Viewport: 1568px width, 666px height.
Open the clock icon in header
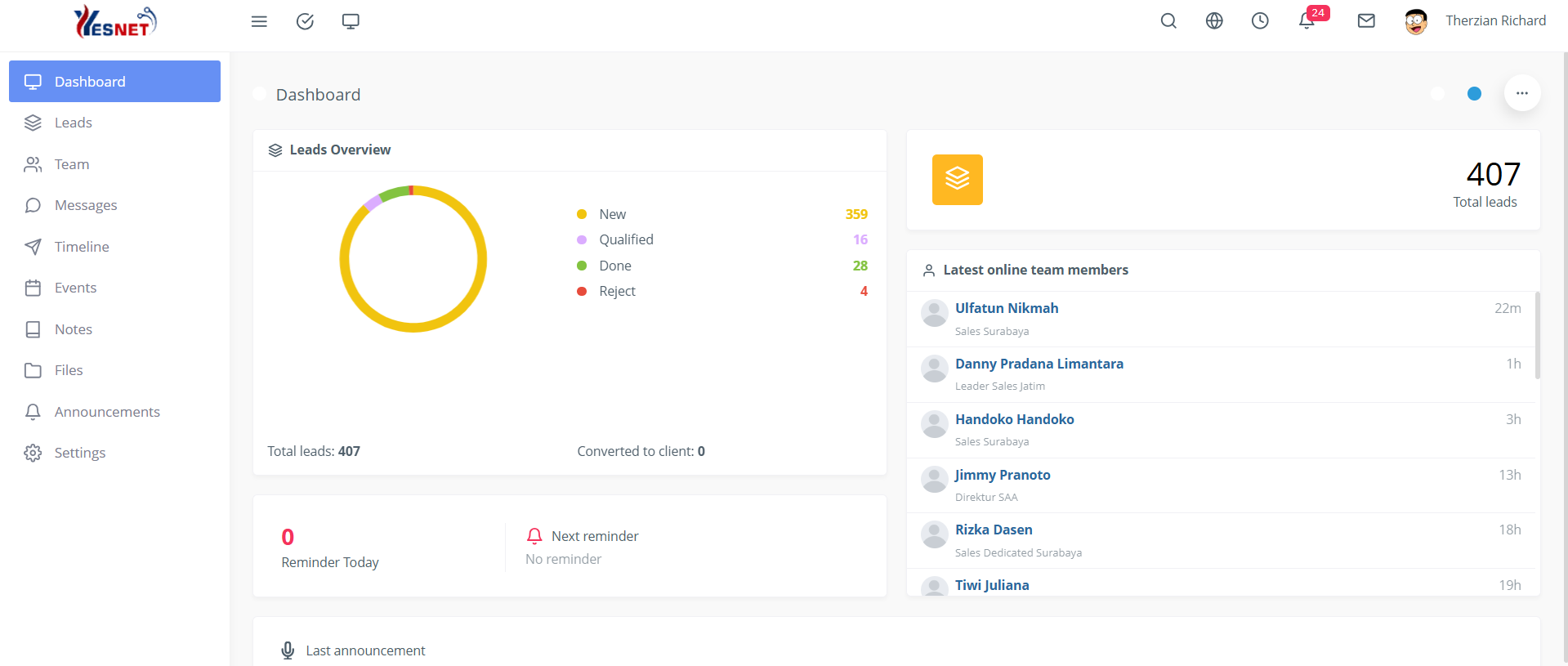pyautogui.click(x=1260, y=21)
